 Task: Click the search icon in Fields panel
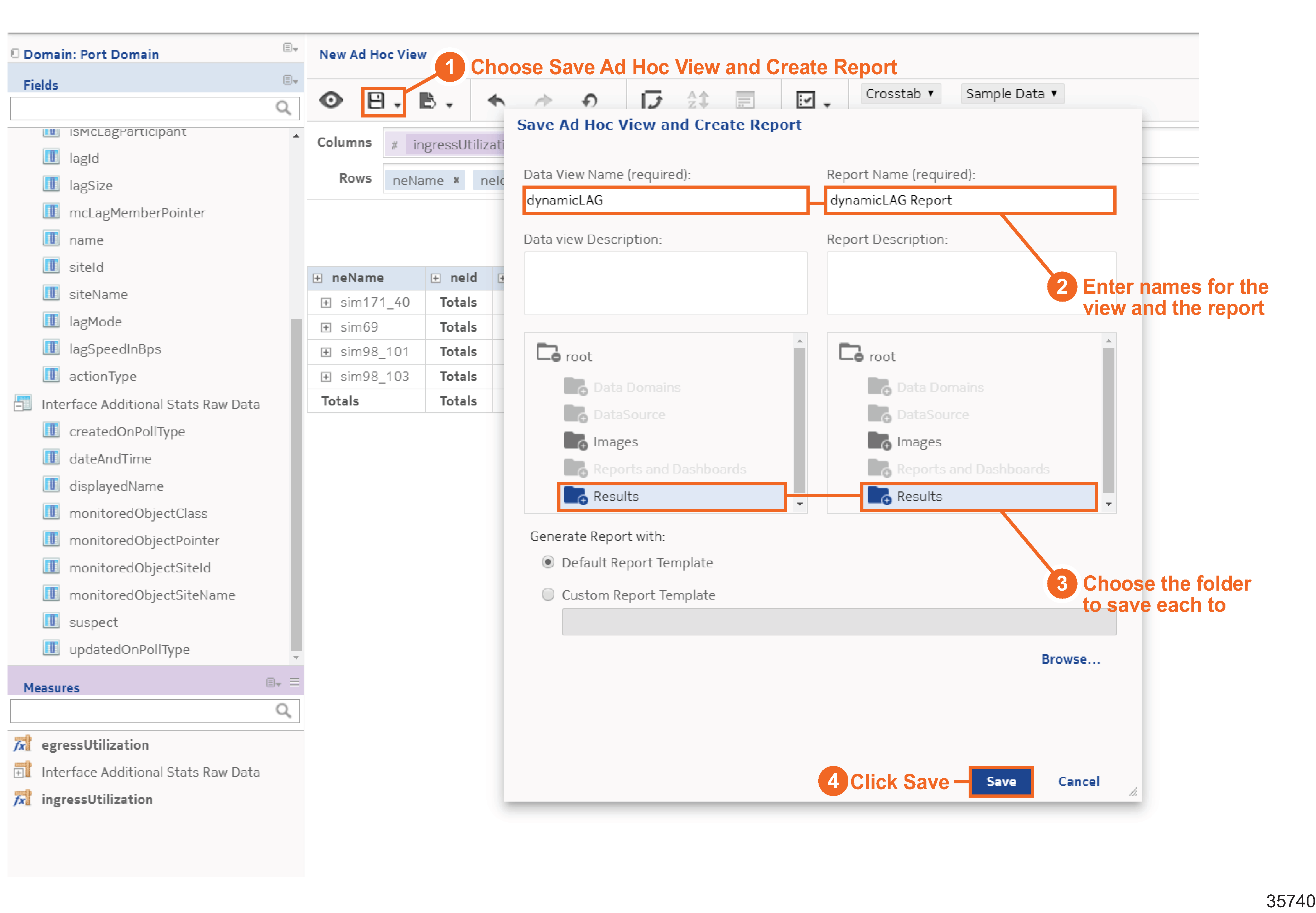[283, 107]
